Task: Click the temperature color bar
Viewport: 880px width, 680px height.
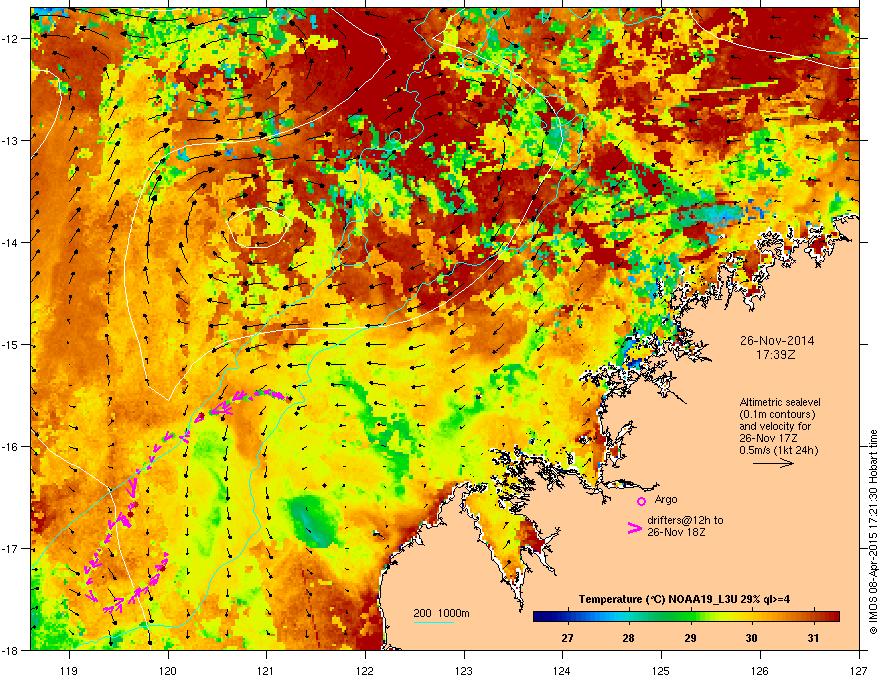Action: (x=686, y=617)
